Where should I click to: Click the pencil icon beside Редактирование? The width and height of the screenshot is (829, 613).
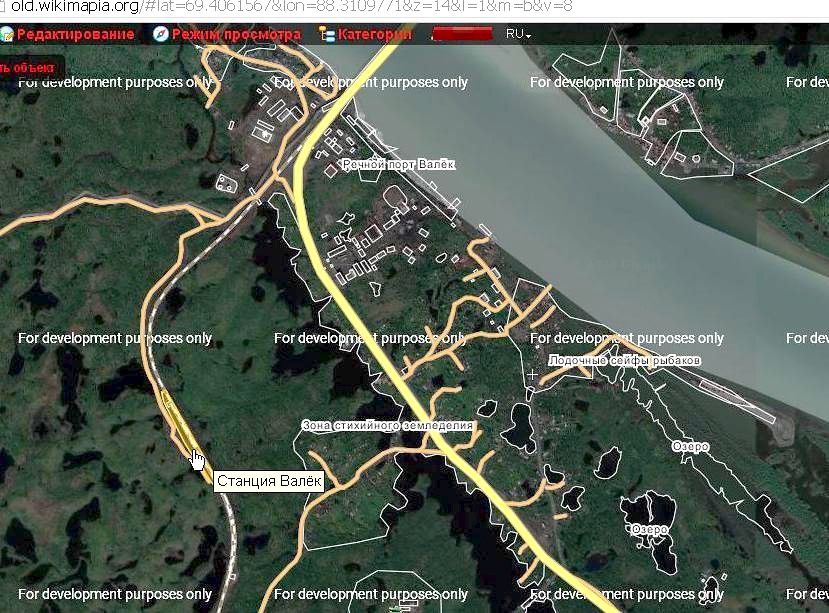pos(7,34)
